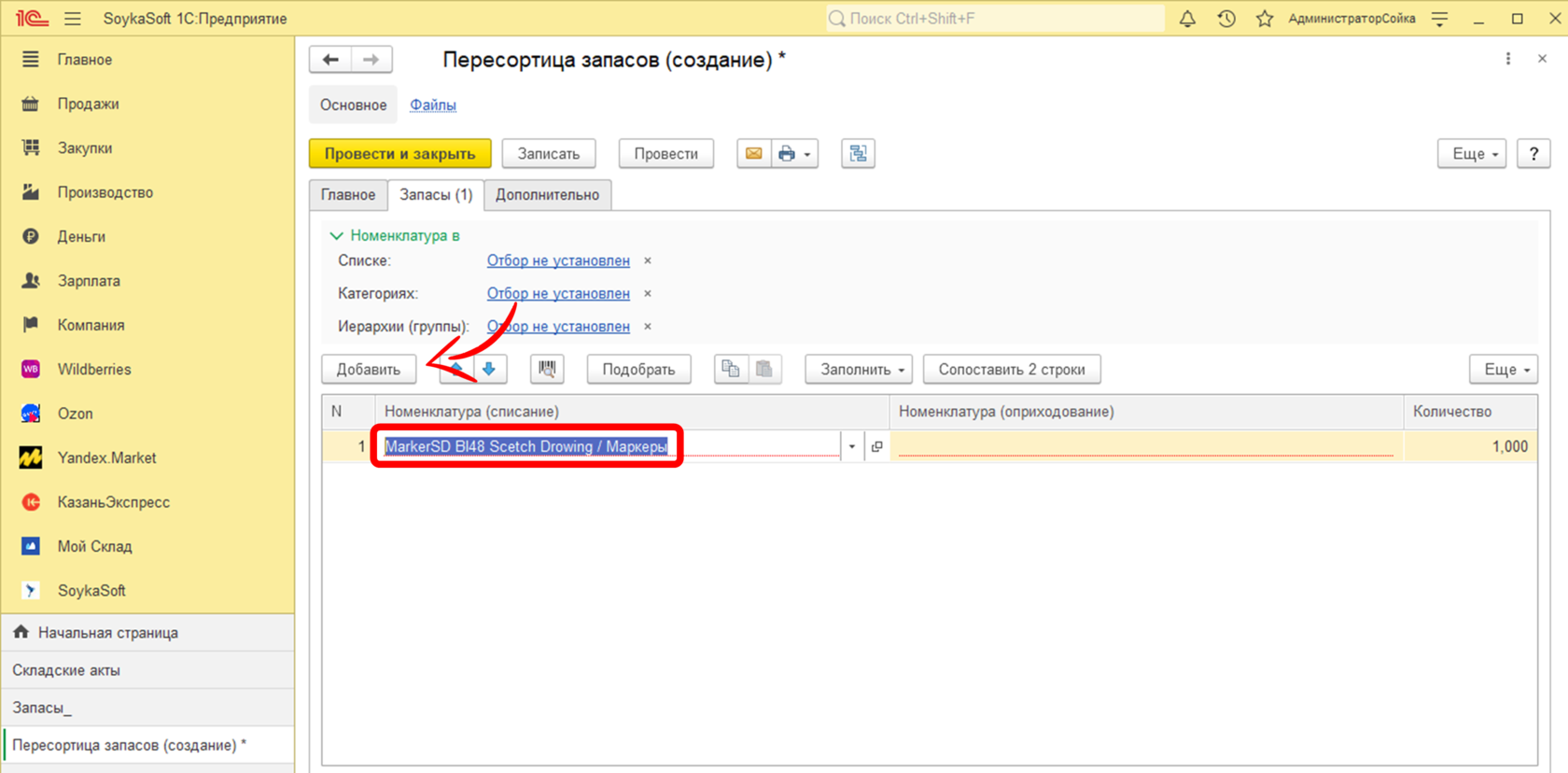This screenshot has width=1568, height=773.
Task: Open Yandex.Market section in sidebar
Action: [x=106, y=458]
